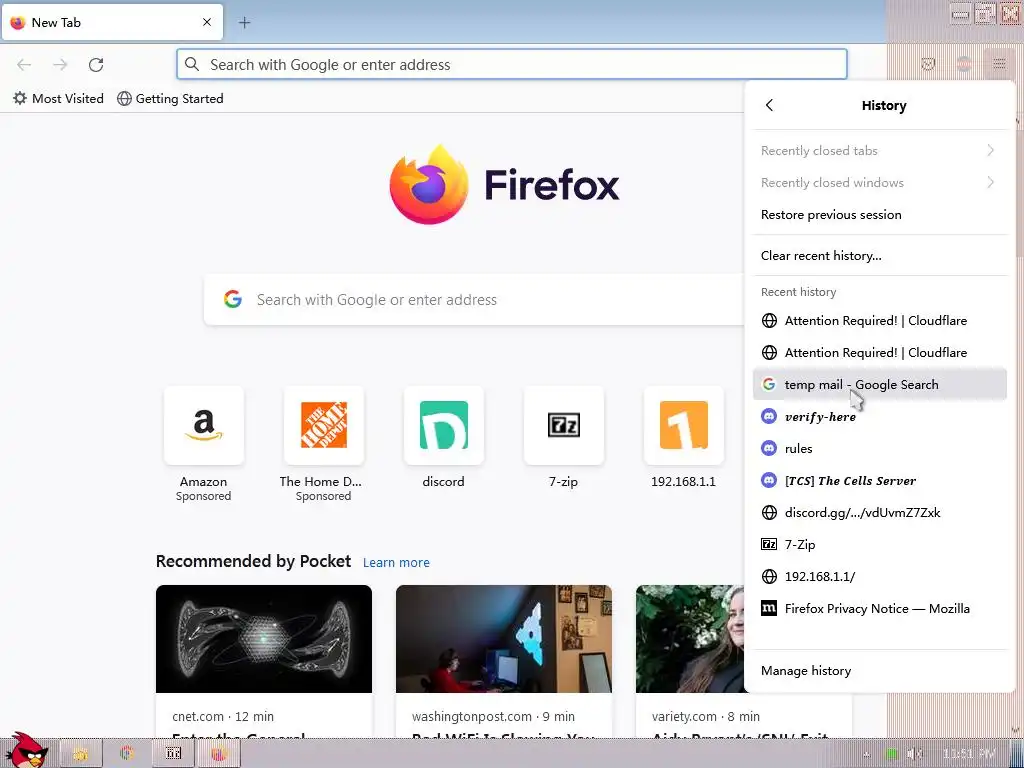Click the magnifier icon in address bar
This screenshot has height=768, width=1024.
click(x=192, y=64)
